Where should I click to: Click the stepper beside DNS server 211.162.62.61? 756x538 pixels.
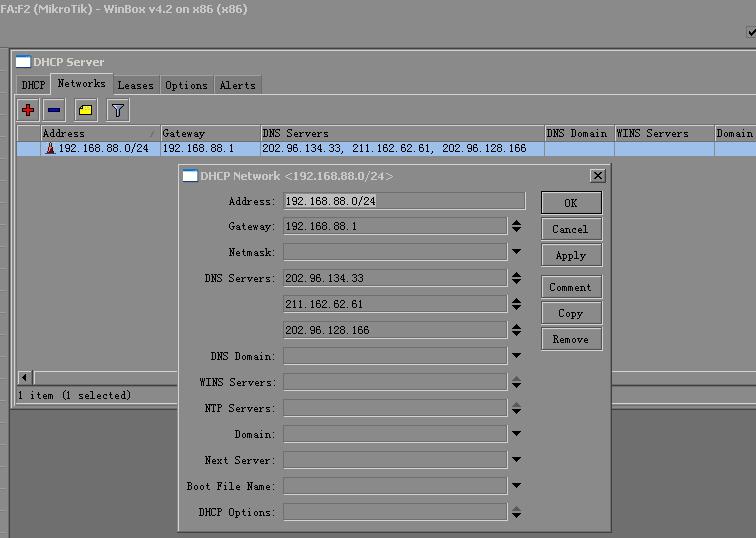tap(516, 304)
